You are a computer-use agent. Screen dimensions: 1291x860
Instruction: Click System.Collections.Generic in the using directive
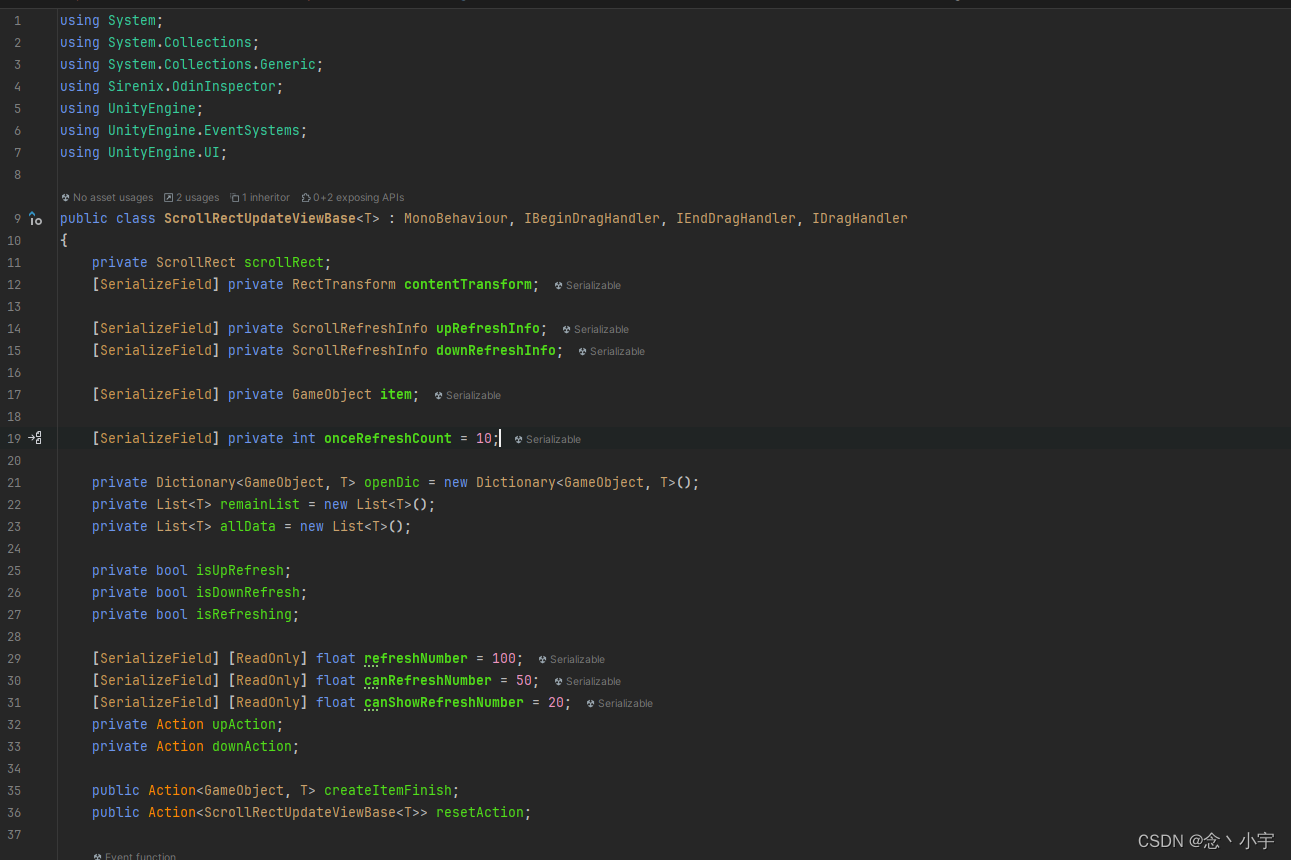[x=212, y=65]
